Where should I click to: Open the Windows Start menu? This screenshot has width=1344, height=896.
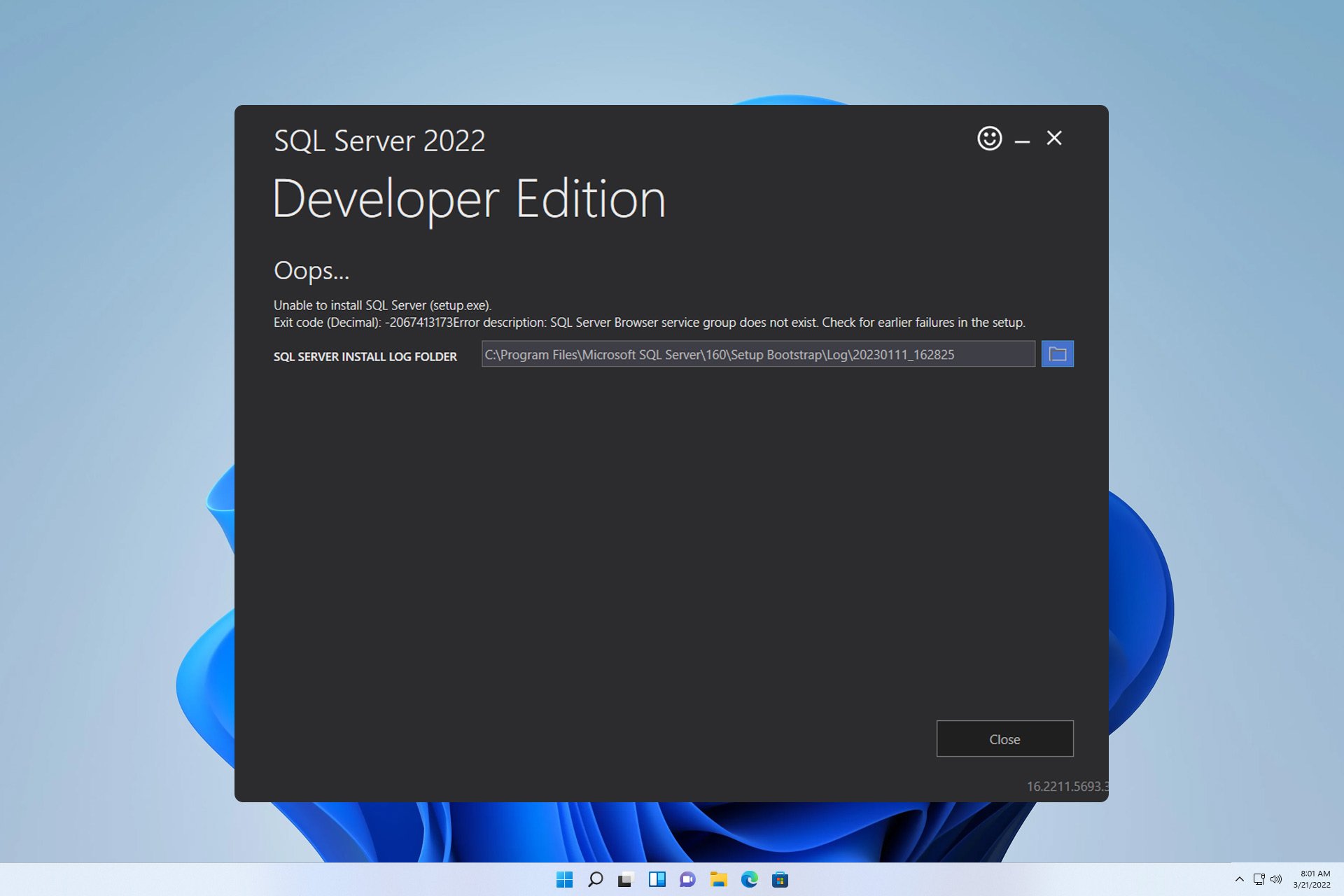(x=564, y=880)
